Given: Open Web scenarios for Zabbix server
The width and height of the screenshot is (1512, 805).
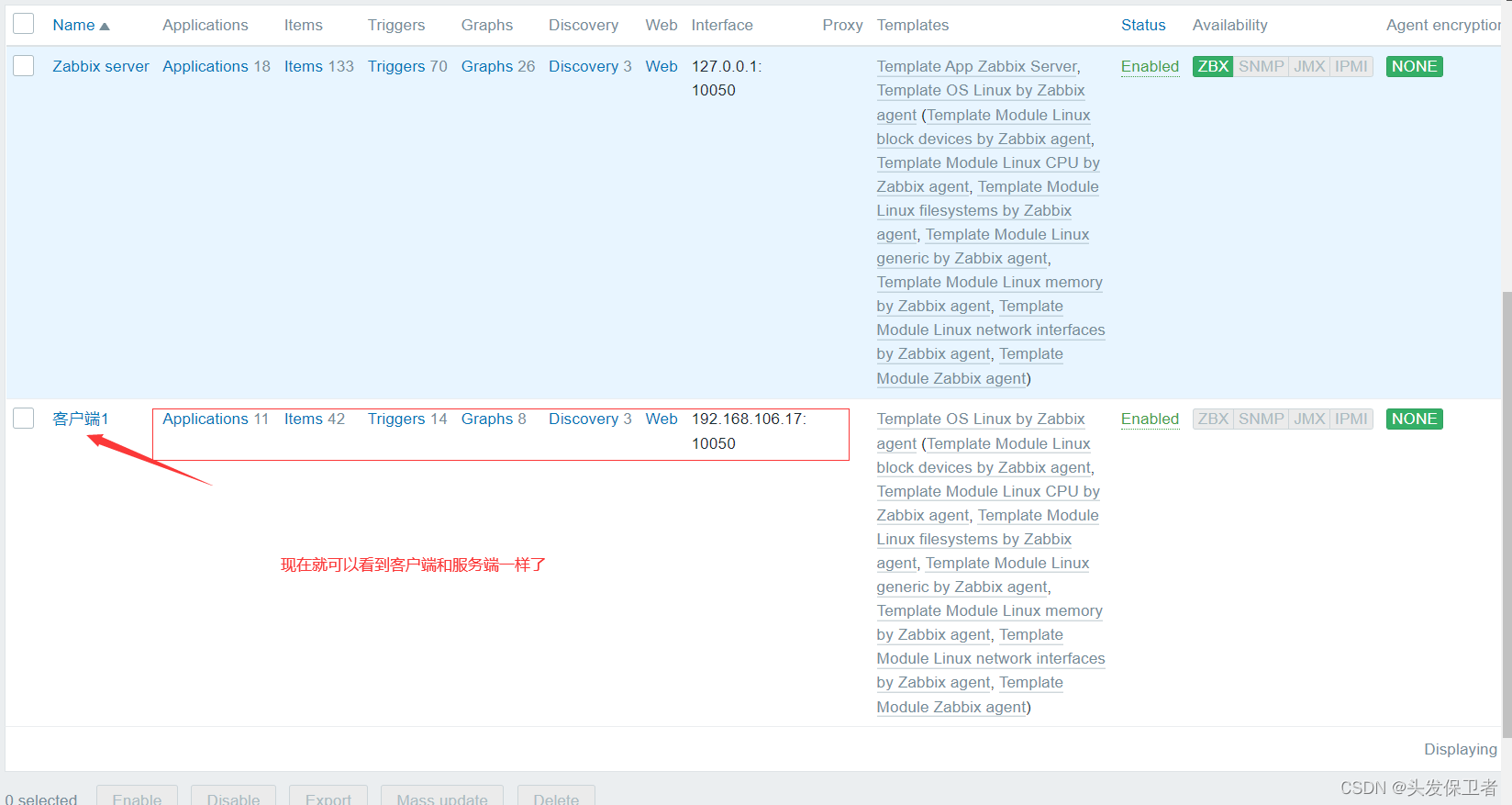Looking at the screenshot, I should [x=661, y=66].
